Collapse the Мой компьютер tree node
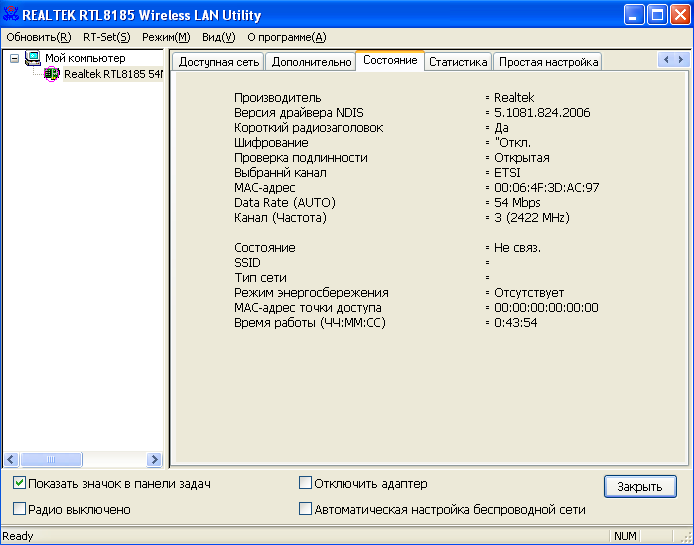Image resolution: width=694 pixels, height=545 pixels. [x=14, y=58]
